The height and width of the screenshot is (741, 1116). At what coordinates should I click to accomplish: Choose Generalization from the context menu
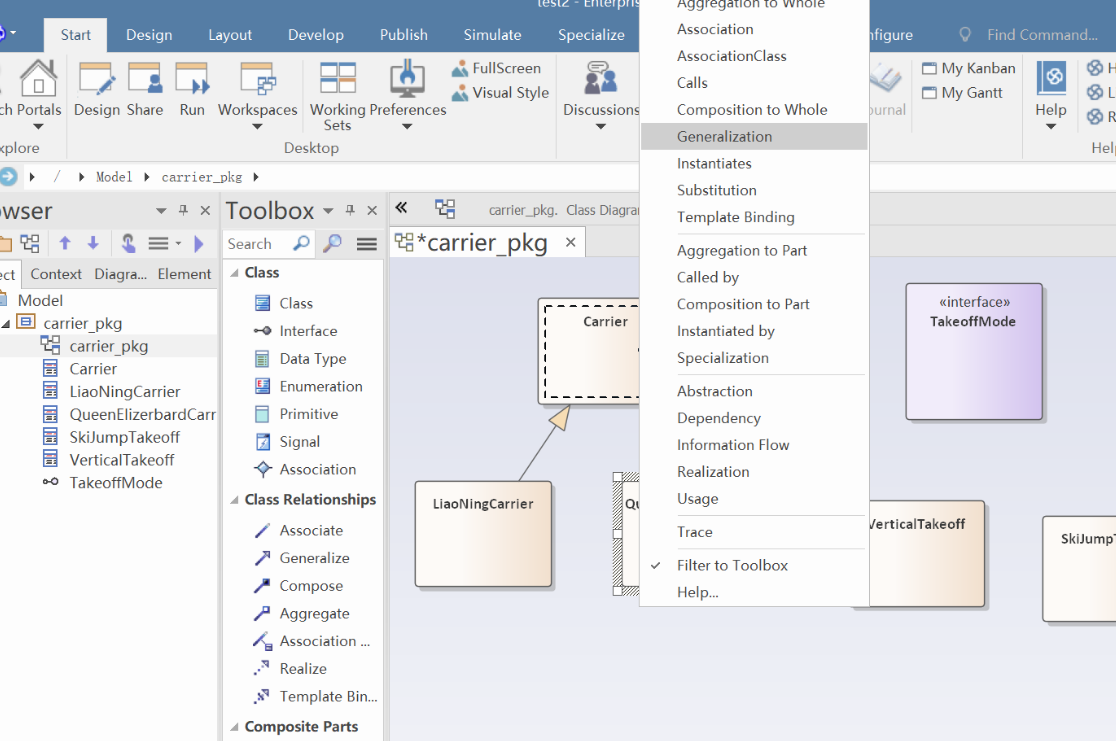point(754,137)
